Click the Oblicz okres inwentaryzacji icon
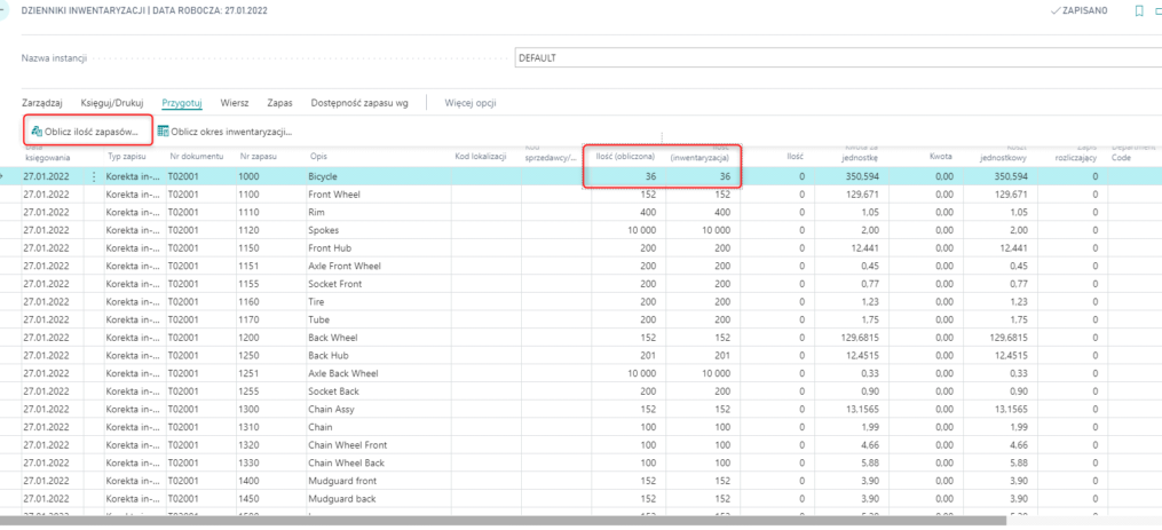This screenshot has height=530, width=1162. click(x=163, y=131)
